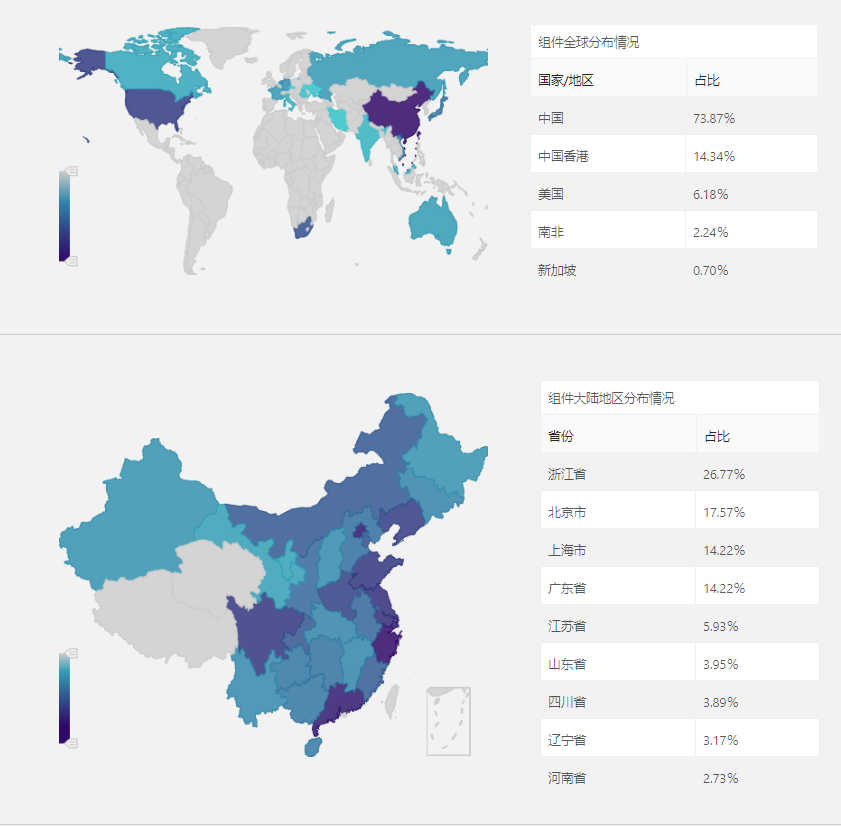Click the 浙江省 row label
The height and width of the screenshot is (826, 841).
(x=567, y=474)
